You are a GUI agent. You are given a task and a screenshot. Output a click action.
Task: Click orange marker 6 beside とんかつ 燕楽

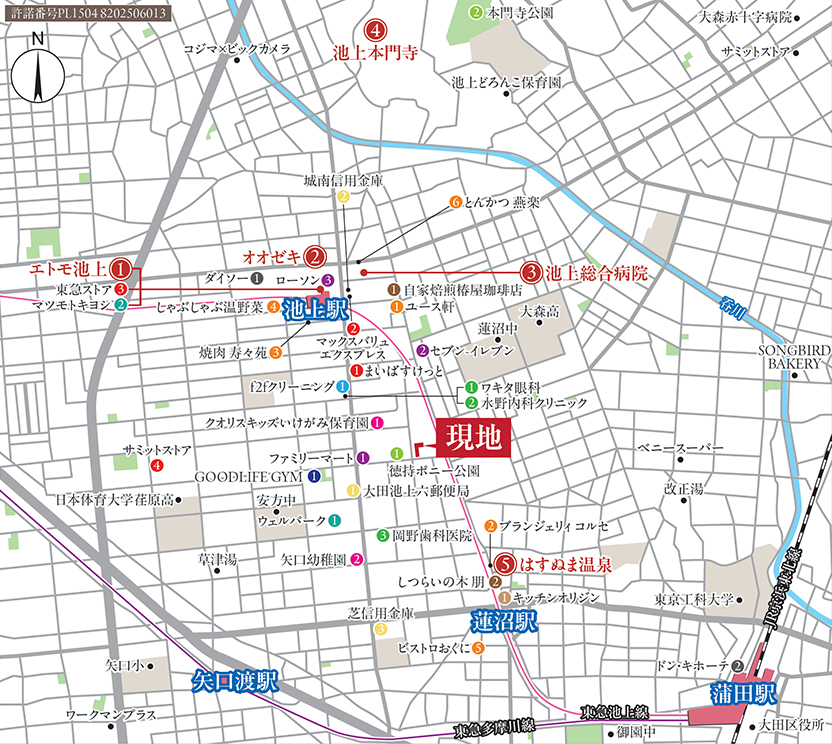(x=455, y=202)
